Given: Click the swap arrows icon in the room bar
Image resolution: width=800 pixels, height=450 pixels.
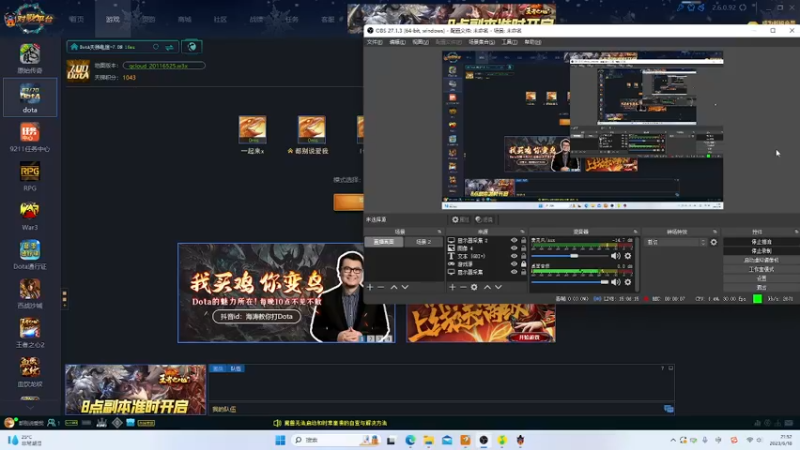Looking at the screenshot, I should click(x=169, y=47).
